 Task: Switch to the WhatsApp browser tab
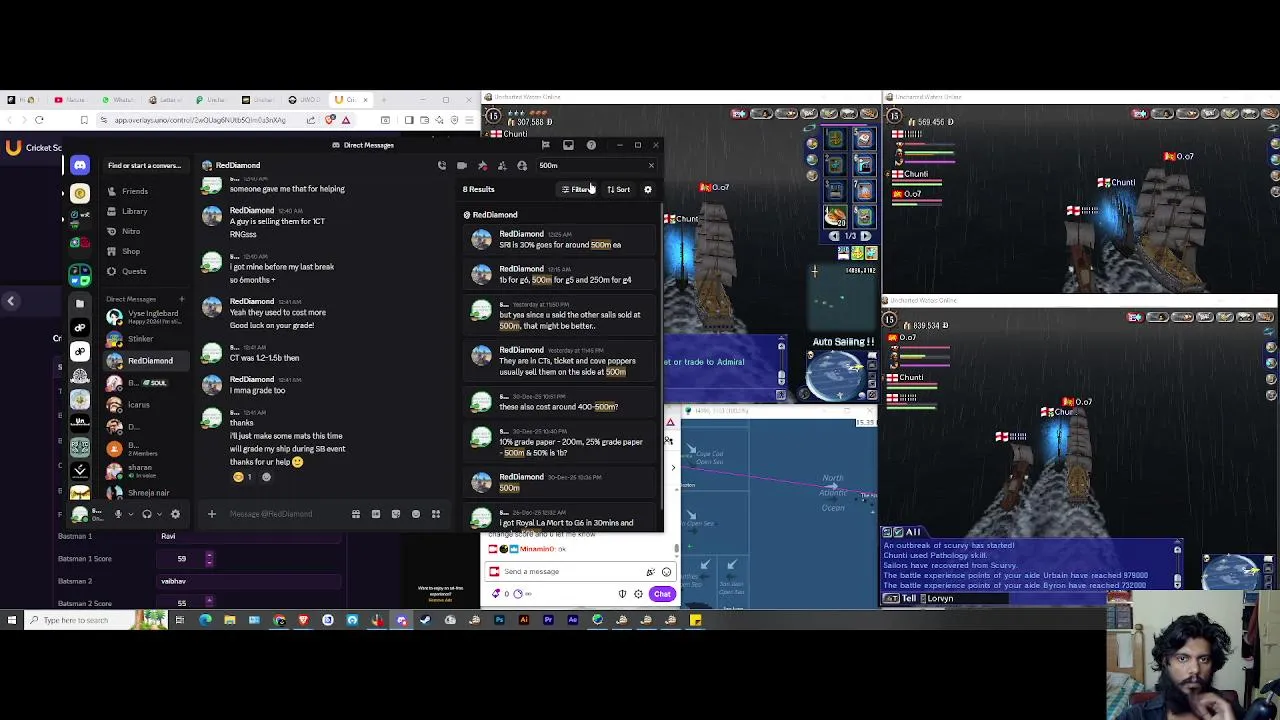click(118, 100)
